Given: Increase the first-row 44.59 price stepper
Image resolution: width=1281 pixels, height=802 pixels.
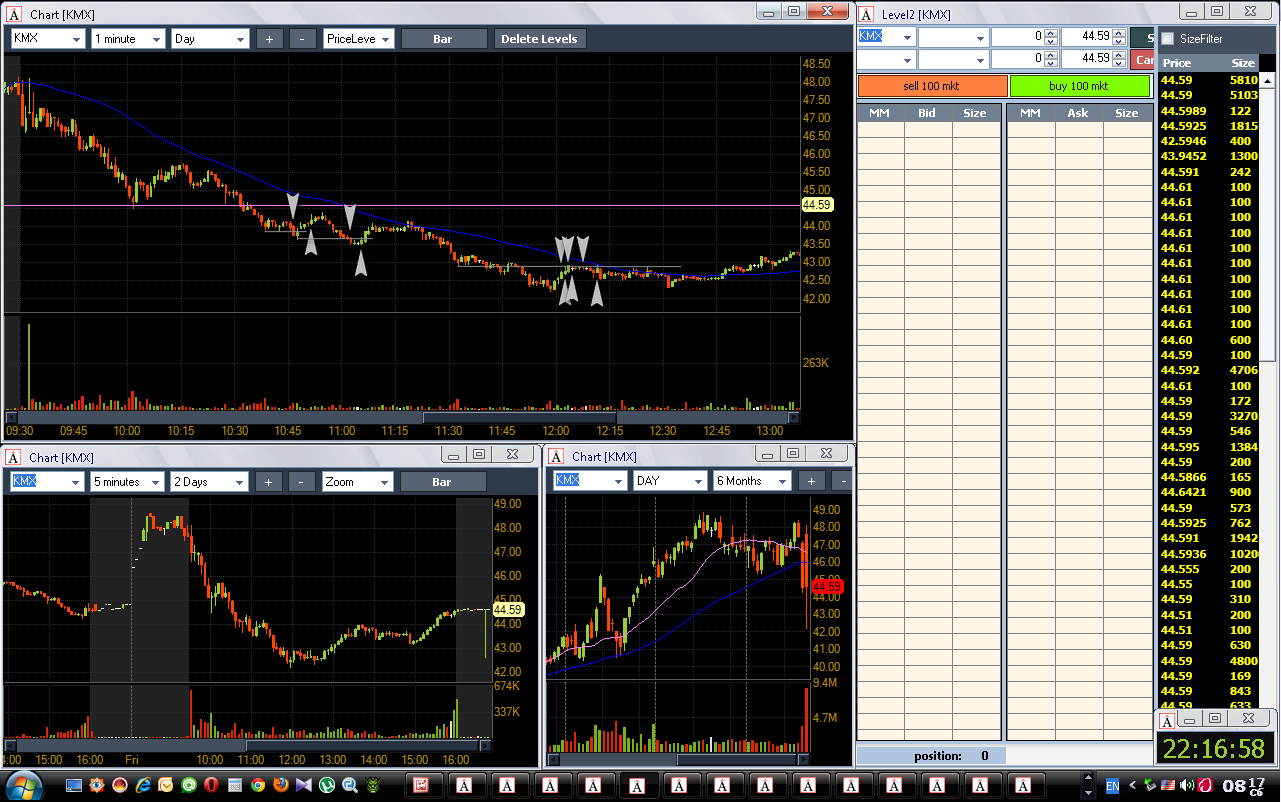Looking at the screenshot, I should [1119, 33].
